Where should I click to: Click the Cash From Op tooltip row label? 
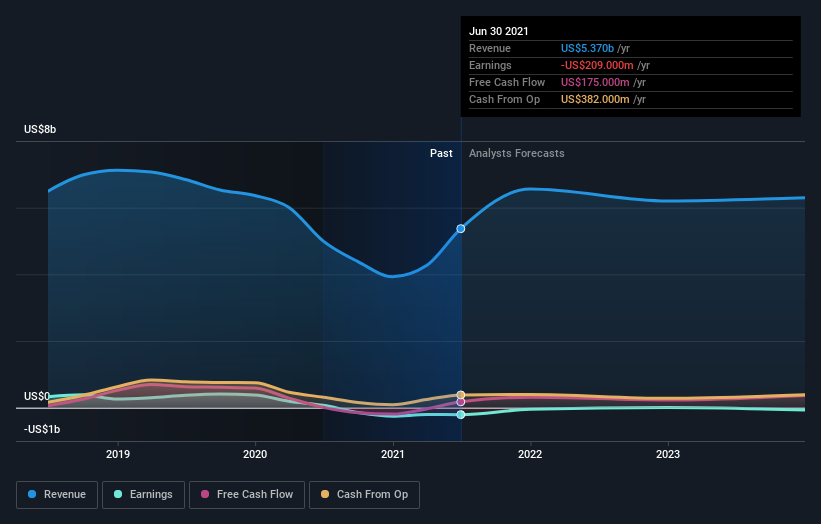click(504, 99)
